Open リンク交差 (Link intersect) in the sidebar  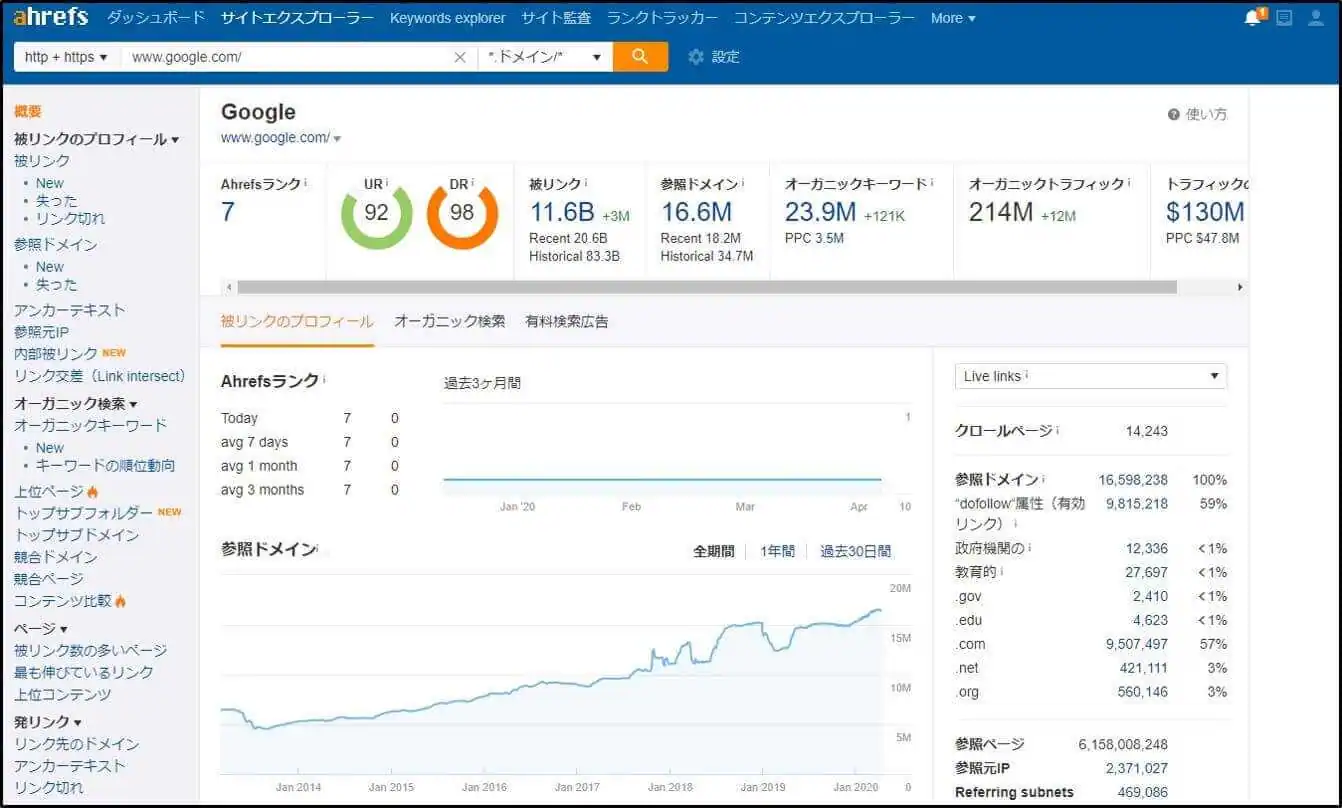point(100,376)
